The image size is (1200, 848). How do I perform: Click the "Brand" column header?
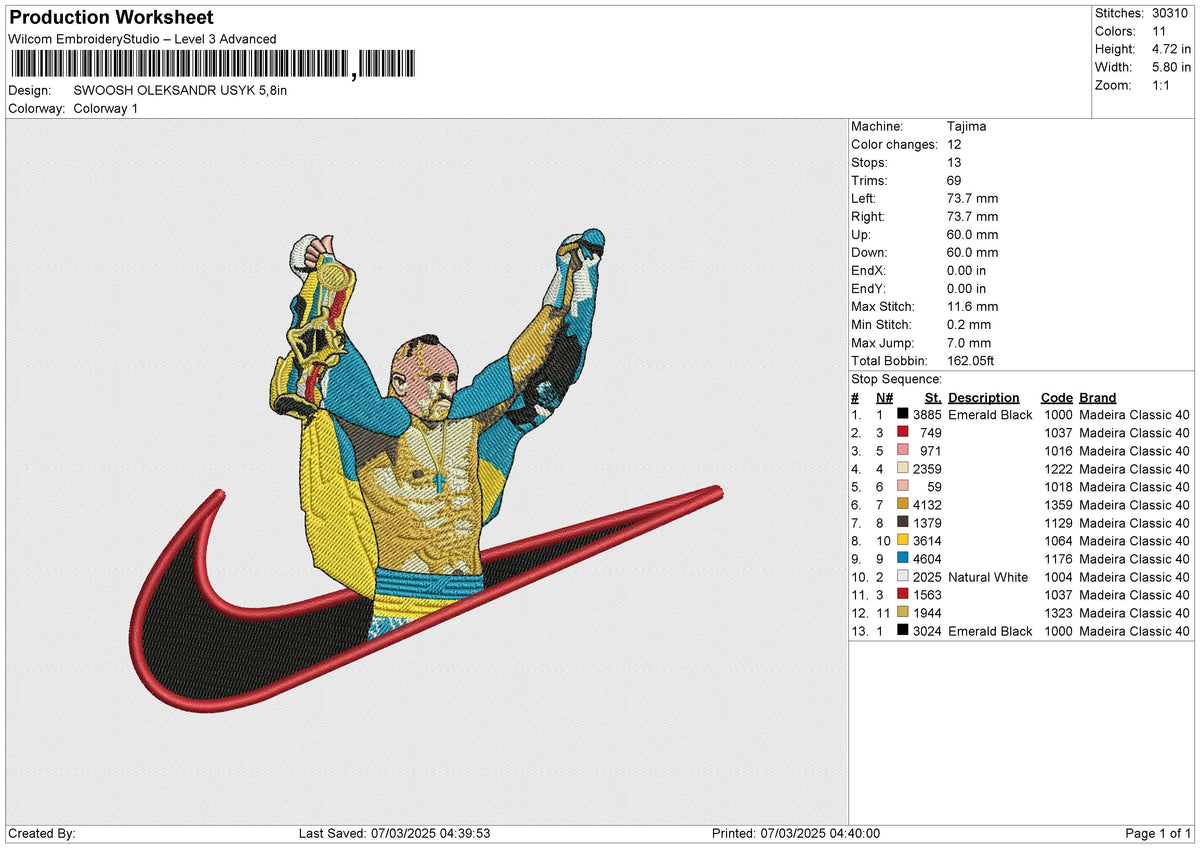click(1098, 397)
